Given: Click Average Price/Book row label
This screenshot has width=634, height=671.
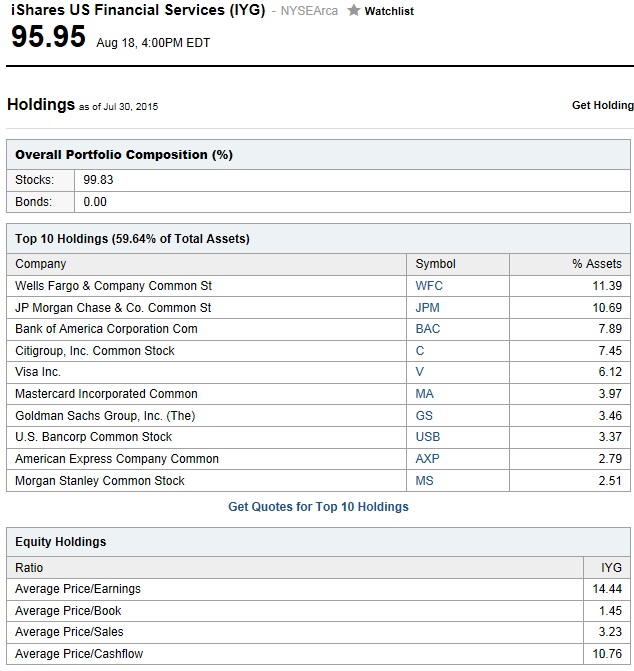Looking at the screenshot, I should pyautogui.click(x=68, y=611).
